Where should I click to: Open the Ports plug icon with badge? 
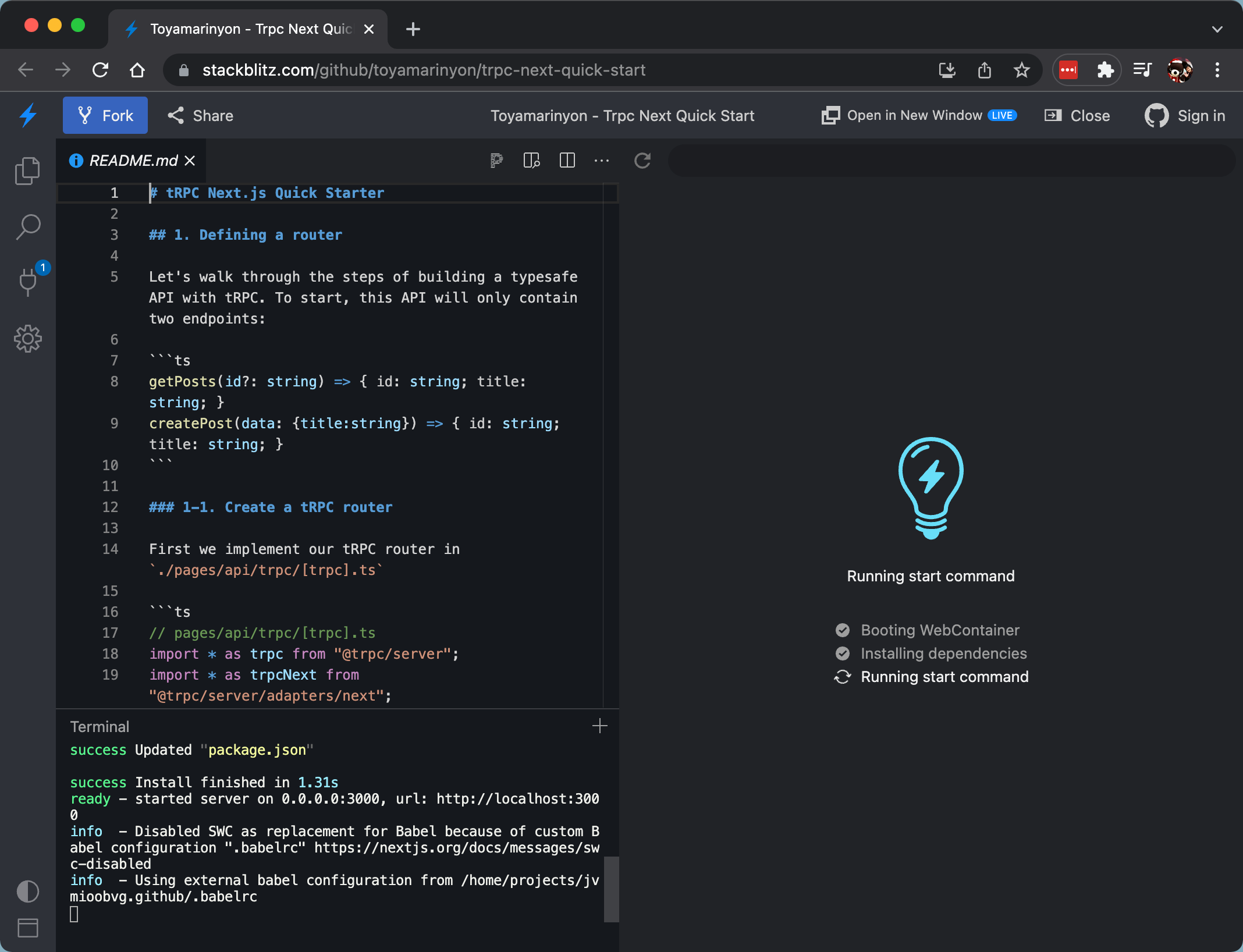click(x=29, y=282)
